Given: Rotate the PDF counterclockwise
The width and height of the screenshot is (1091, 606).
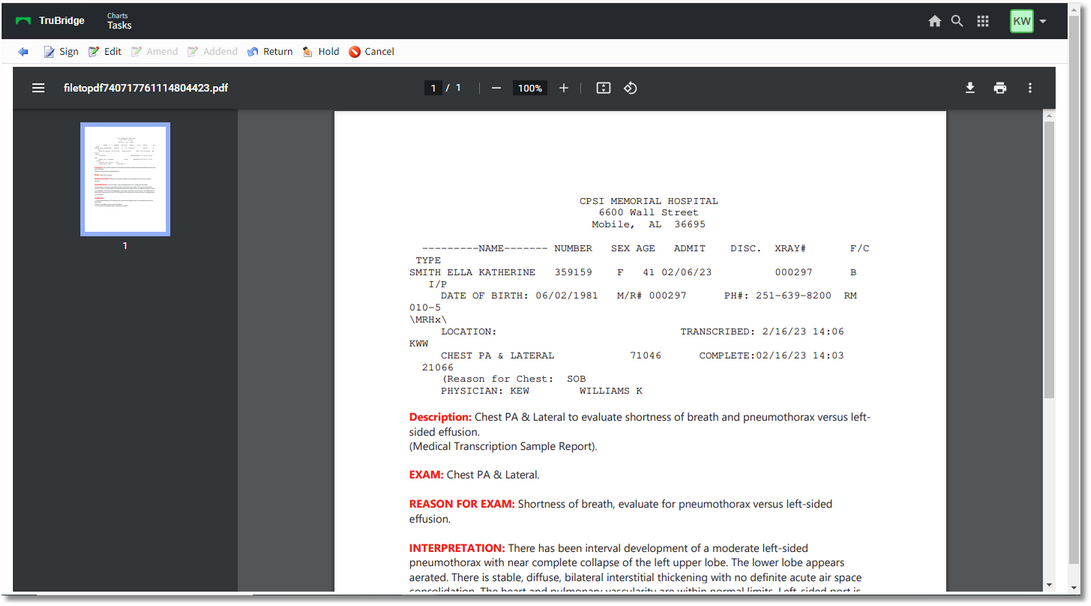Looking at the screenshot, I should click(x=630, y=88).
